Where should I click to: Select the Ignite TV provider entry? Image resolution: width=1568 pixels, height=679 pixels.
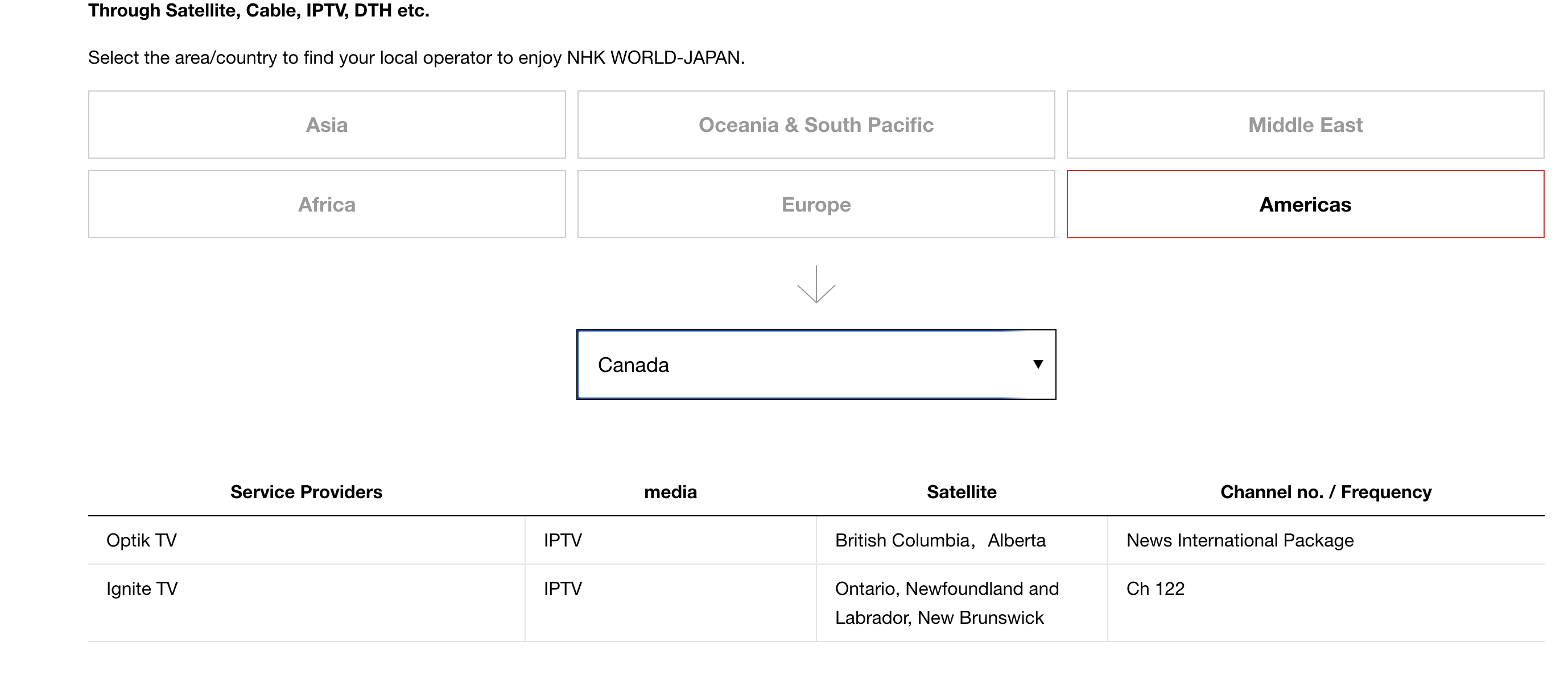[x=142, y=589]
